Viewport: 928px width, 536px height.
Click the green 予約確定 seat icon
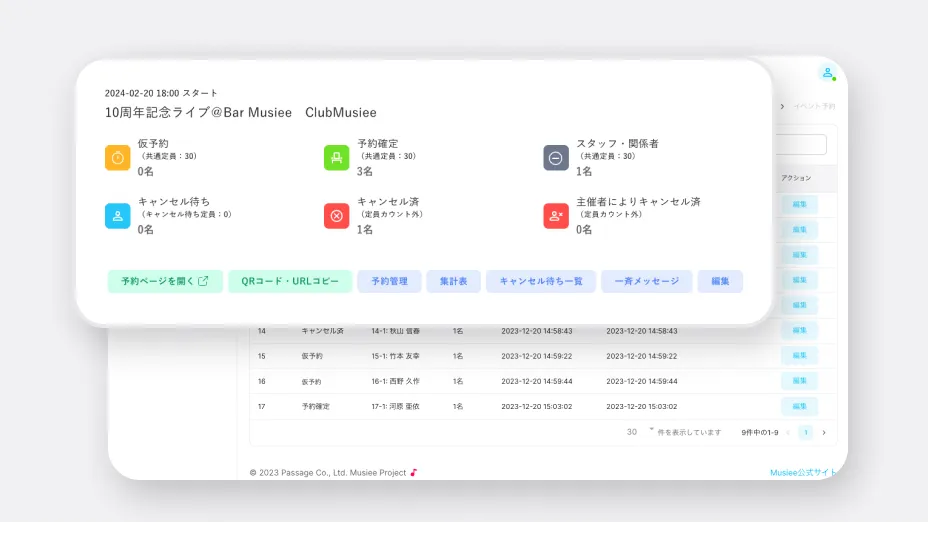point(337,157)
